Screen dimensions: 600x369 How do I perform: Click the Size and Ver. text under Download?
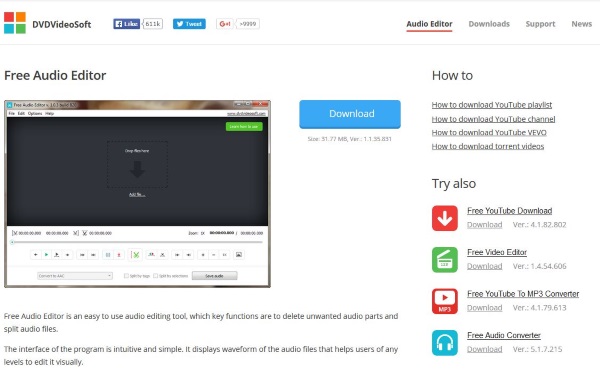(x=349, y=139)
